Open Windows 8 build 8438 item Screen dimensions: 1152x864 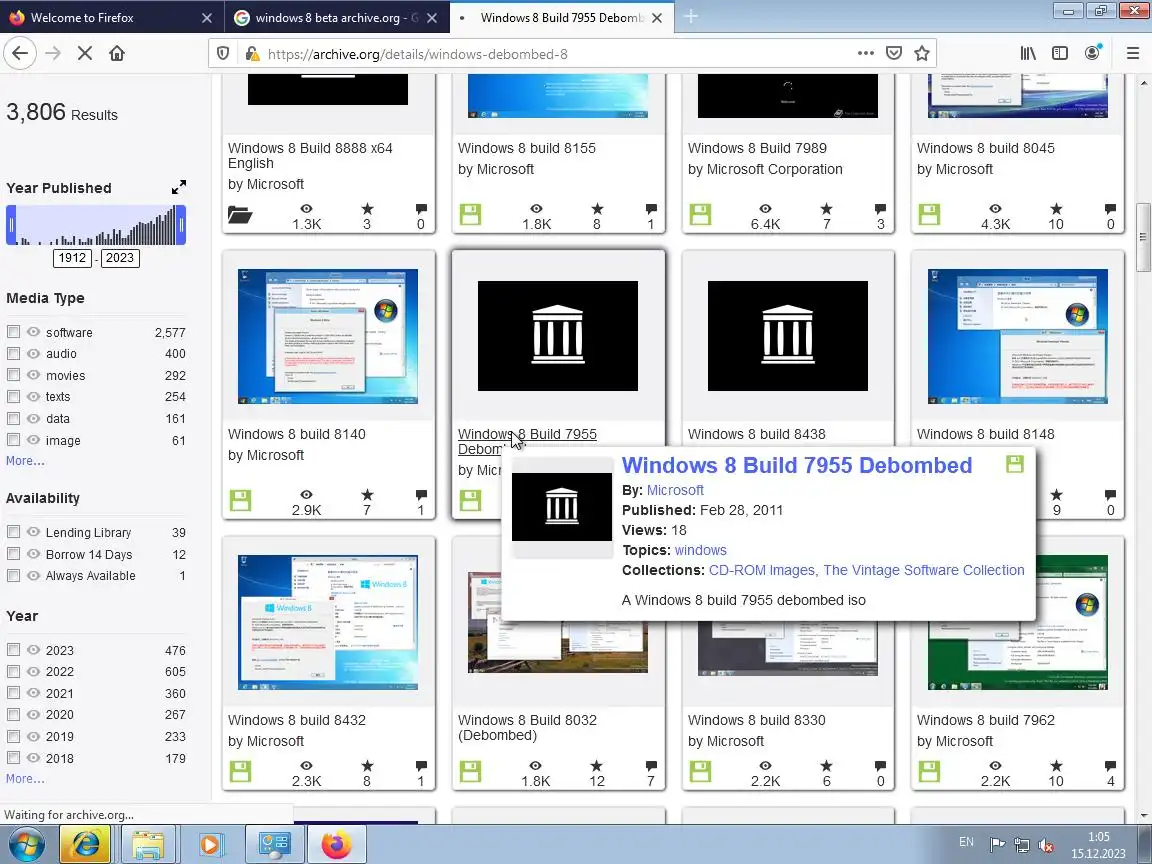coord(757,434)
